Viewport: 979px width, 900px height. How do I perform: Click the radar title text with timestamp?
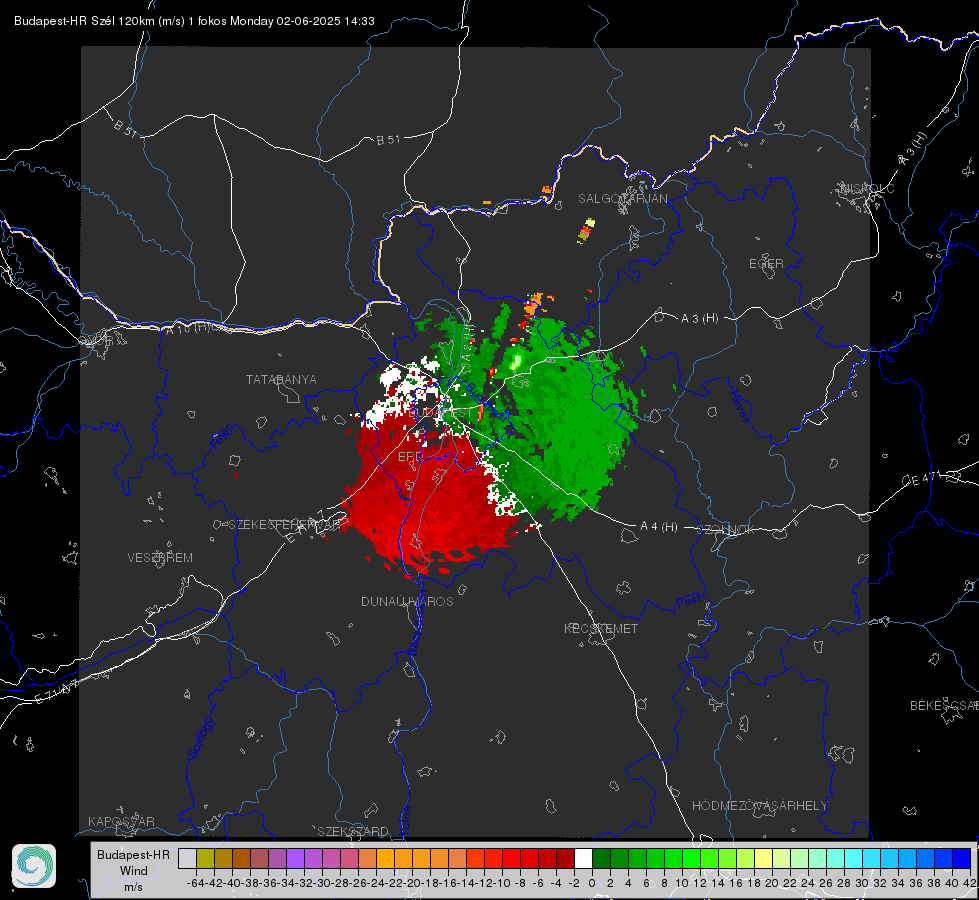[194, 21]
